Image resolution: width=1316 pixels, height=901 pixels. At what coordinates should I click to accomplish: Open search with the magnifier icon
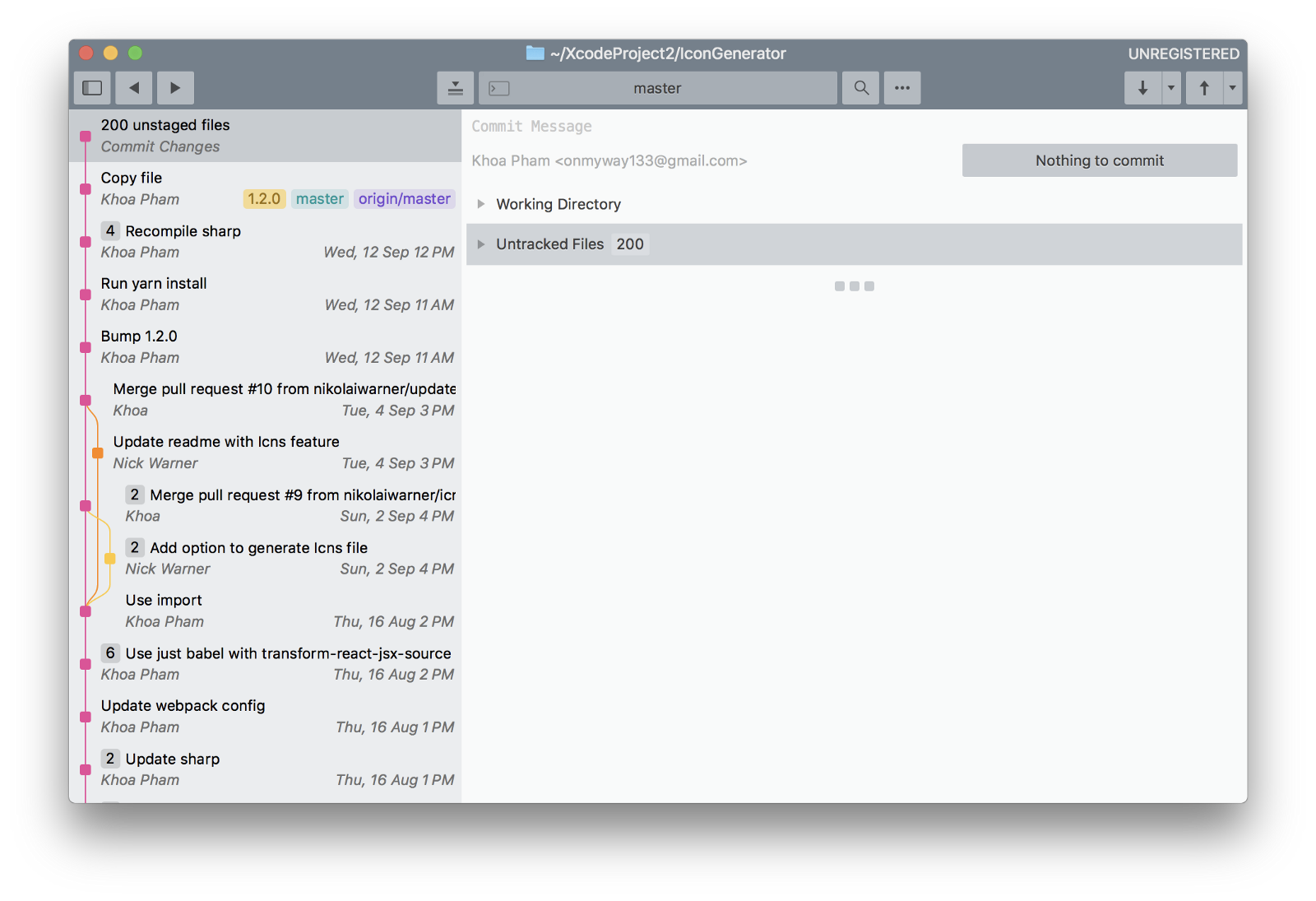[x=861, y=88]
